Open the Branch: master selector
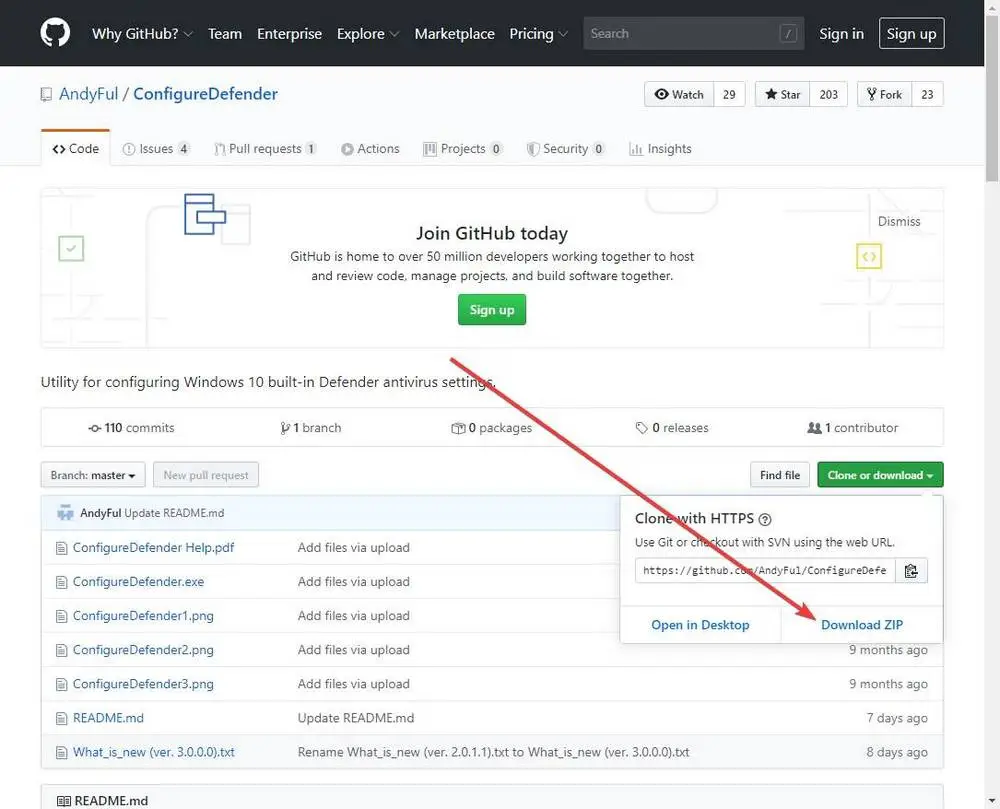The height and width of the screenshot is (809, 1000). [93, 475]
